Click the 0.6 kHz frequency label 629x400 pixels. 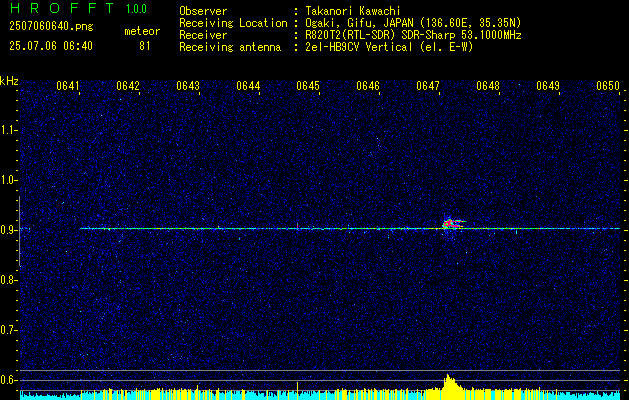[8, 380]
